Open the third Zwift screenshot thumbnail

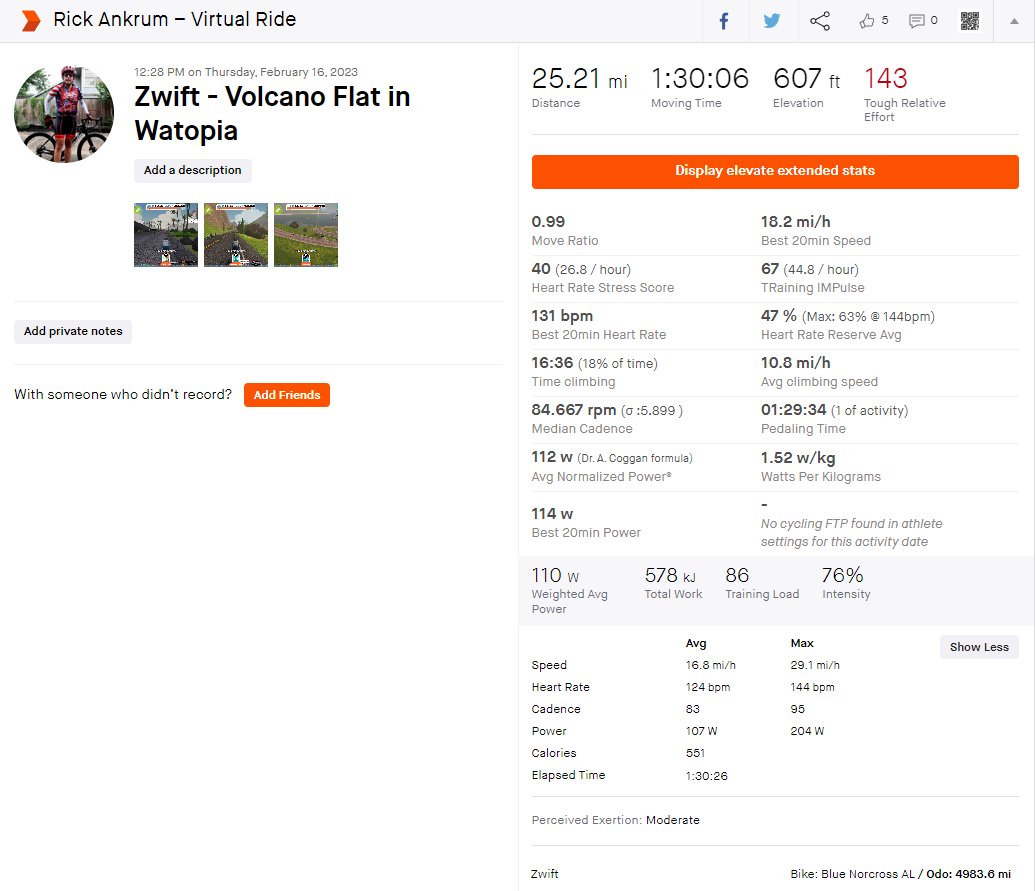click(306, 235)
